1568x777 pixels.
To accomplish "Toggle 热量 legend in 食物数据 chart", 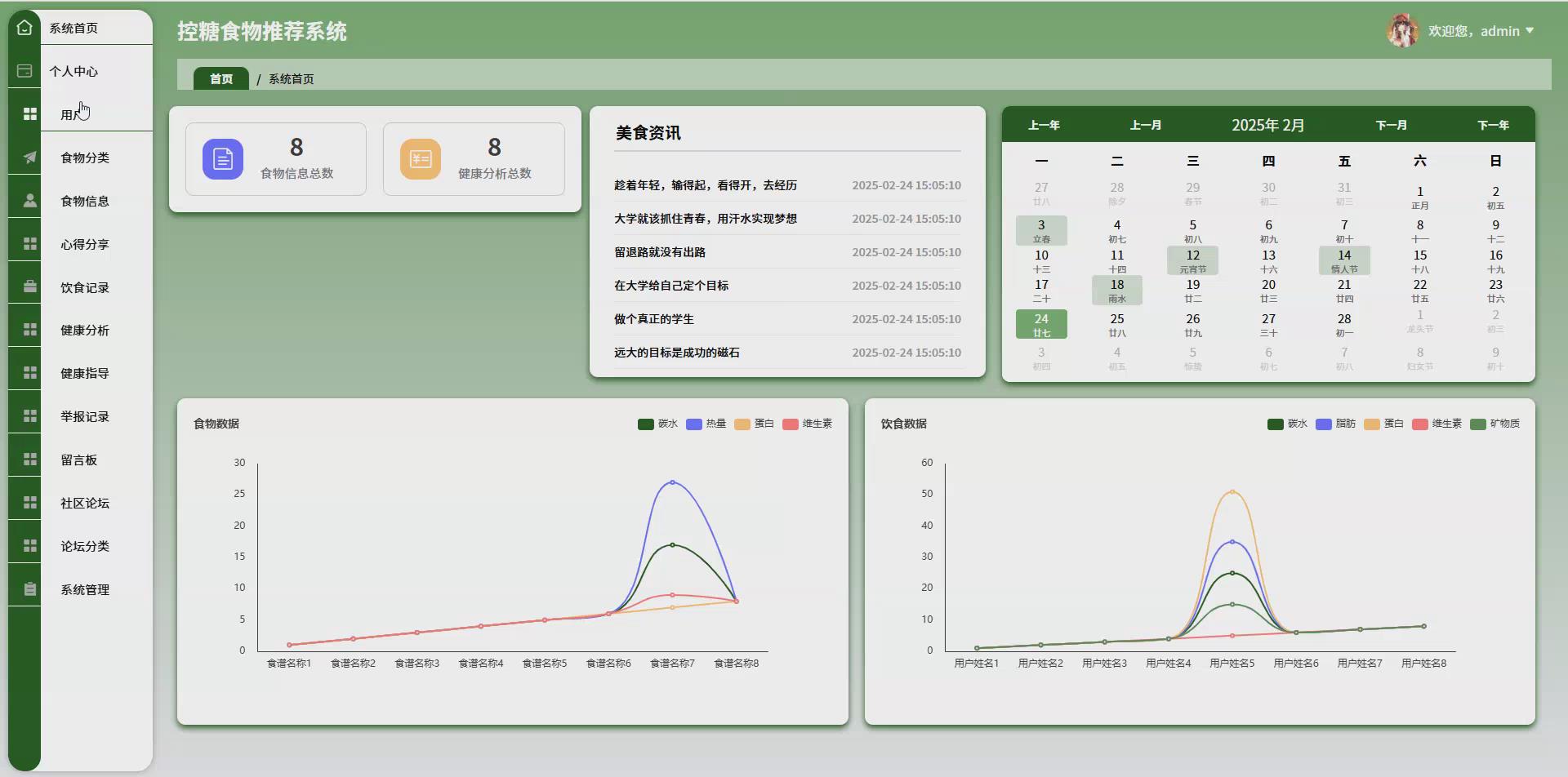I will point(706,424).
